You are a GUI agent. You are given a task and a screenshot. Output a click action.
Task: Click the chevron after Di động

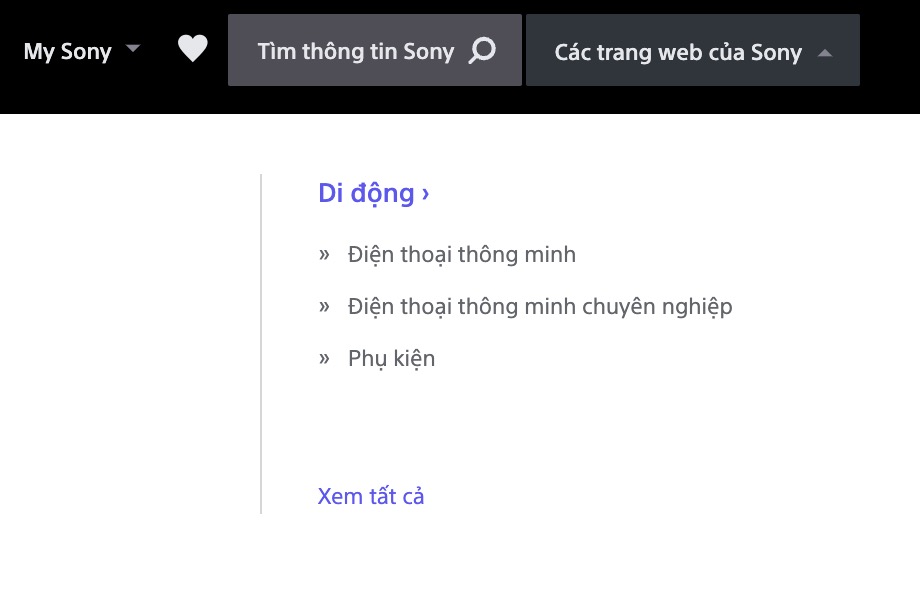[426, 194]
